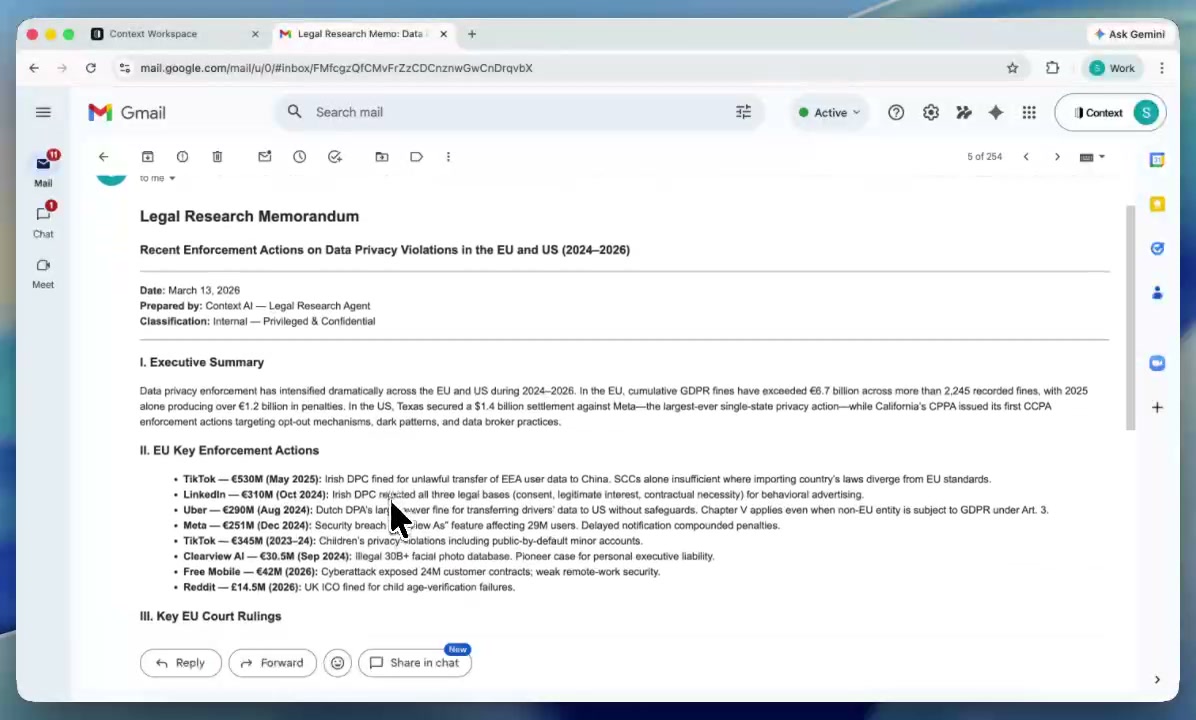Open the Gemini sparkle icon in Gmail header
This screenshot has width=1196, height=720.
pyautogui.click(x=996, y=112)
